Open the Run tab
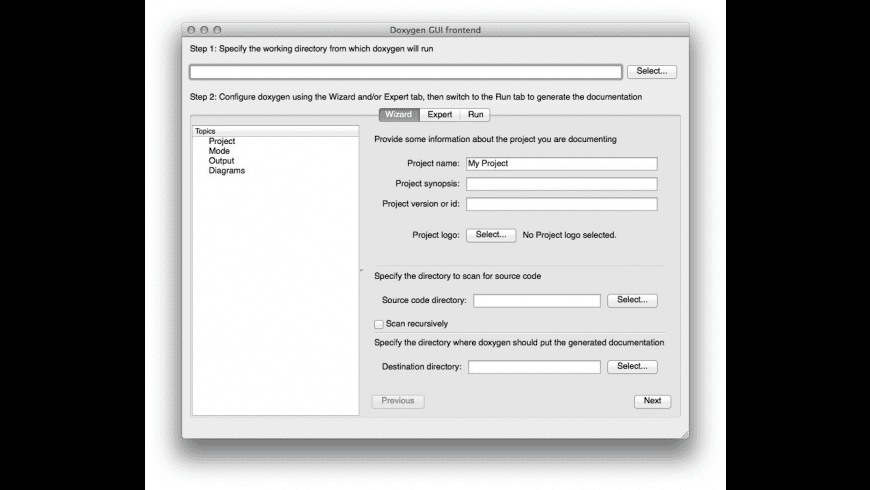This screenshot has height=490, width=870. tap(476, 114)
